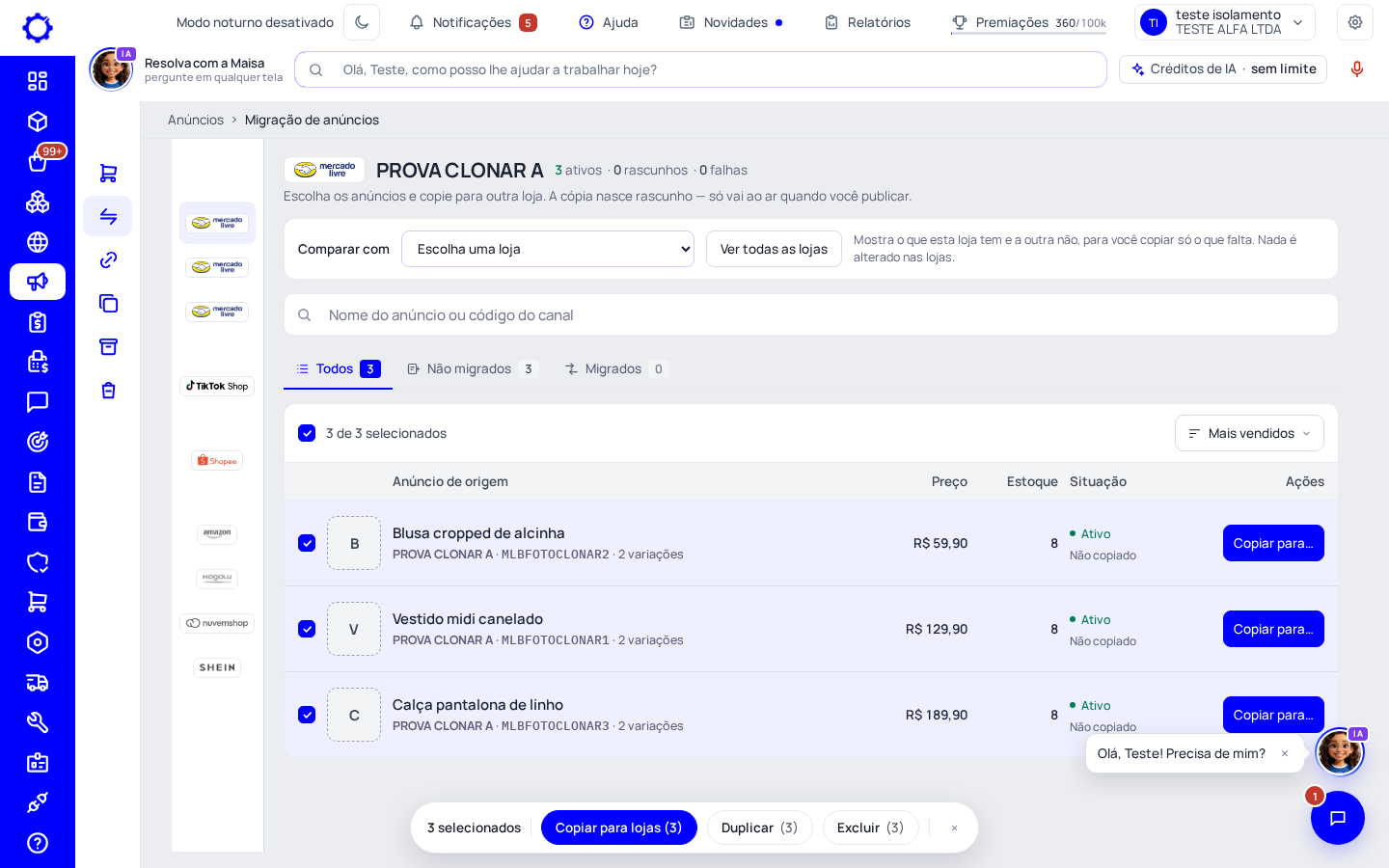Open the settings gear icon

coord(1355,22)
